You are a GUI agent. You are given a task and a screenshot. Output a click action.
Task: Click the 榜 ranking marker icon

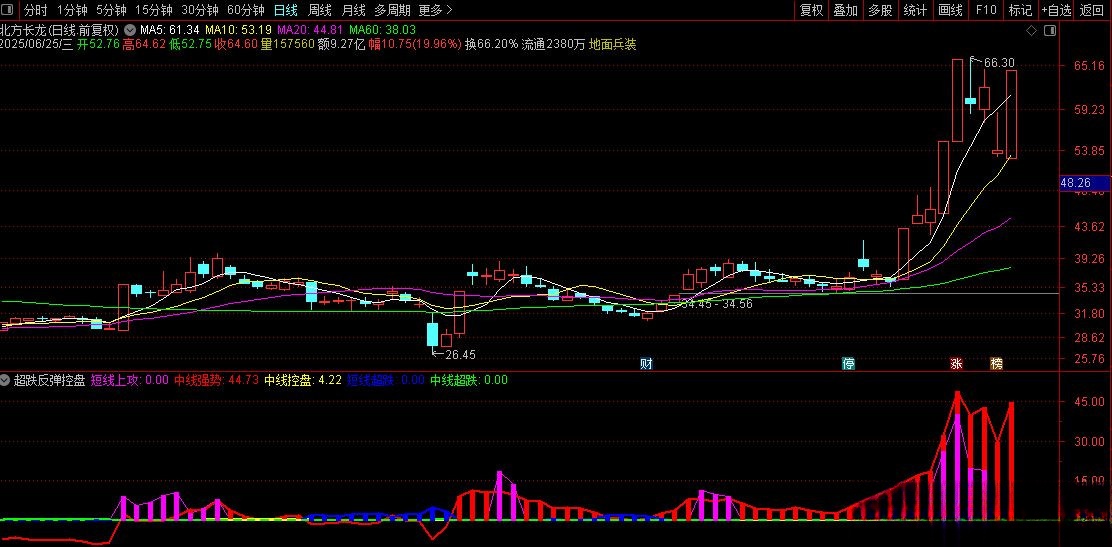point(996,363)
